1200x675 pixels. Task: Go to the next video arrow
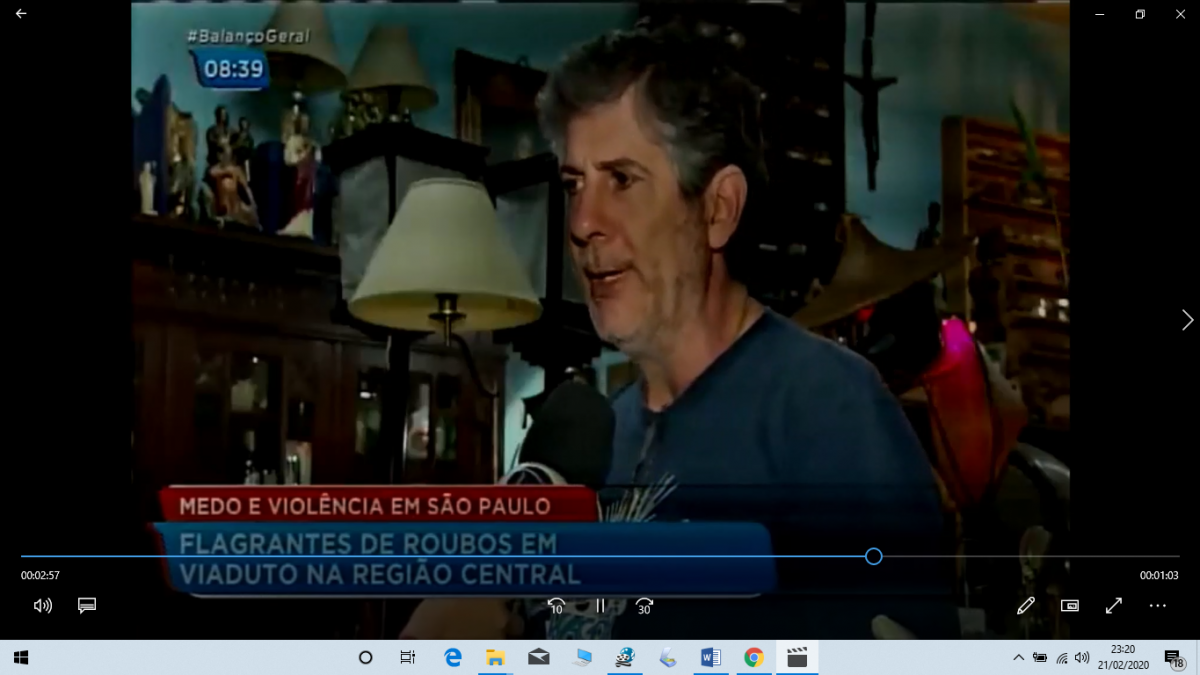1187,320
